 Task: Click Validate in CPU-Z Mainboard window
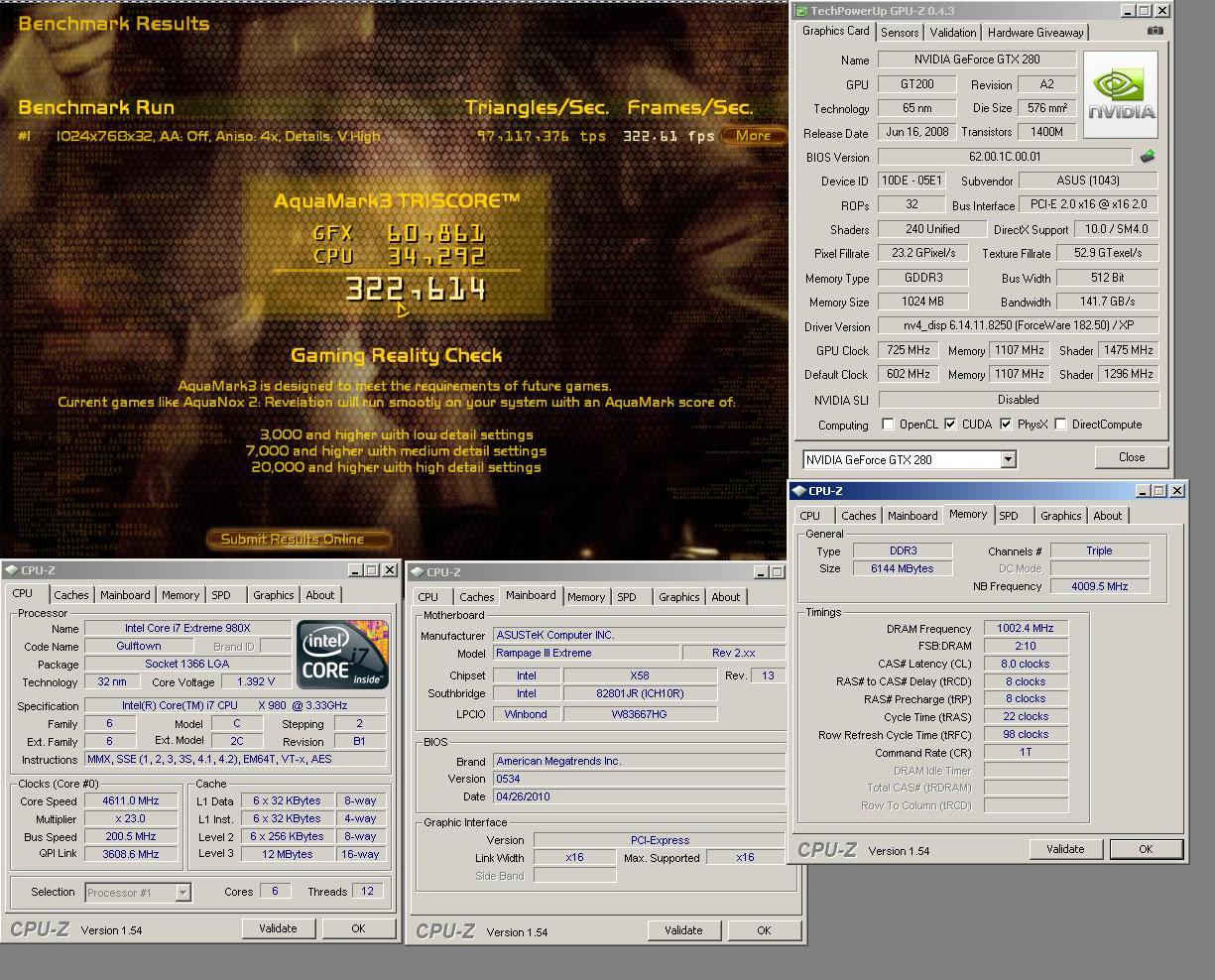coord(683,930)
